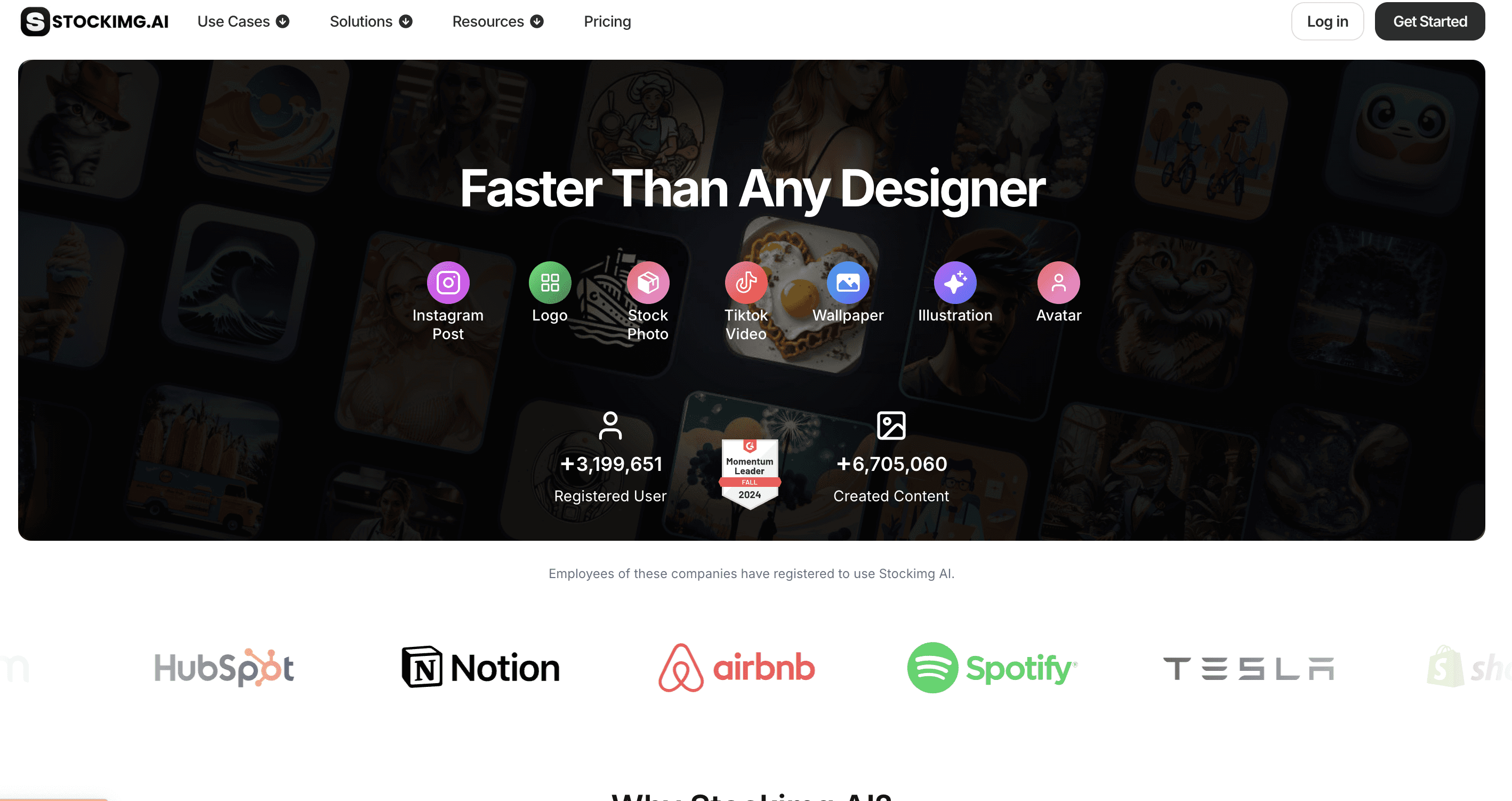Select the blue Wallpaper icon
This screenshot has width=1512, height=801.
click(x=848, y=283)
